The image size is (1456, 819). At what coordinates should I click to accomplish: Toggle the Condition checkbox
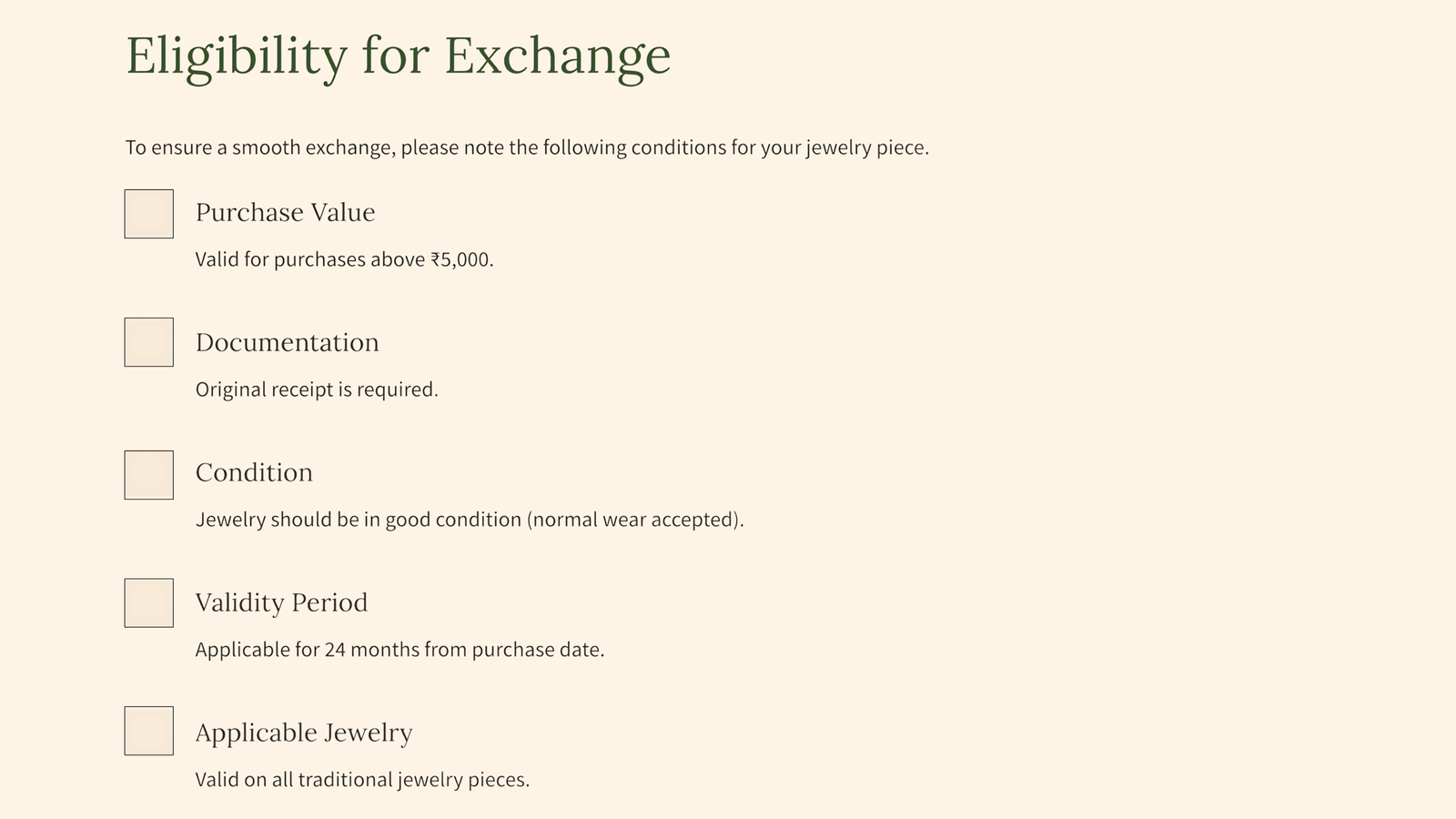point(149,475)
